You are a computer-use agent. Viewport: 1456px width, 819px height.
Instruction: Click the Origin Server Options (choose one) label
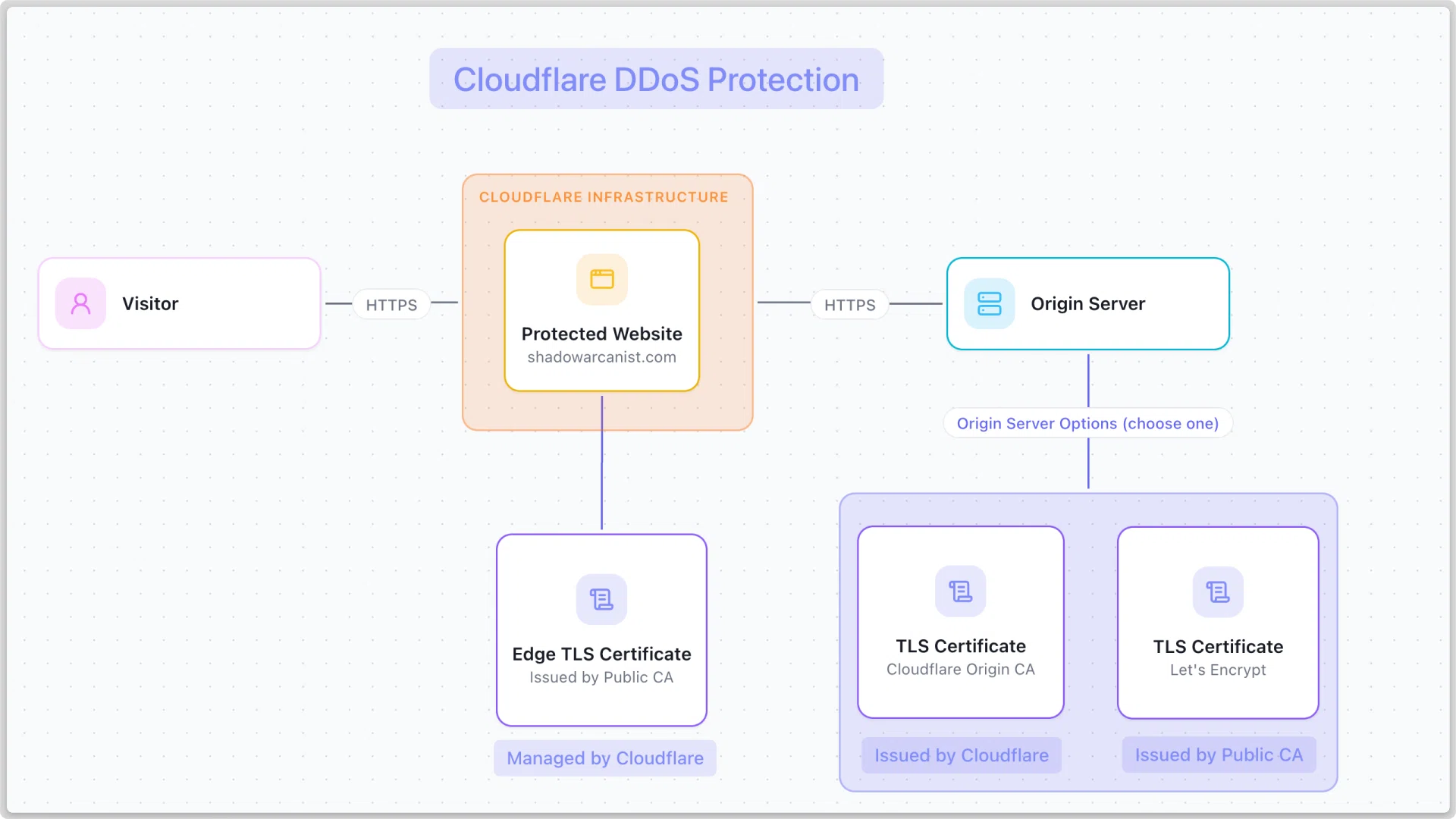click(x=1088, y=423)
